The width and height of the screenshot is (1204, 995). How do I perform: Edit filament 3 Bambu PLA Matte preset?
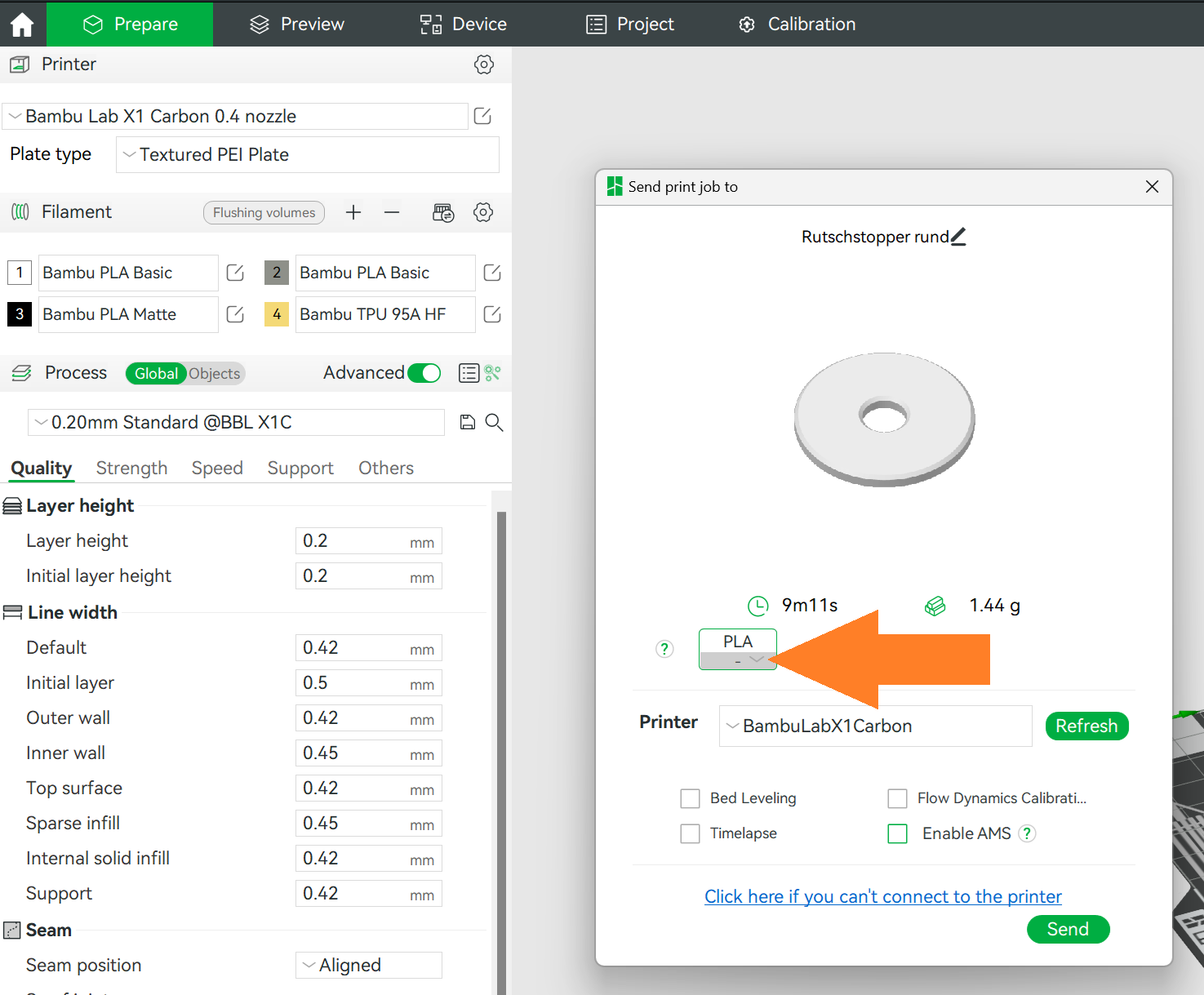coord(235,314)
